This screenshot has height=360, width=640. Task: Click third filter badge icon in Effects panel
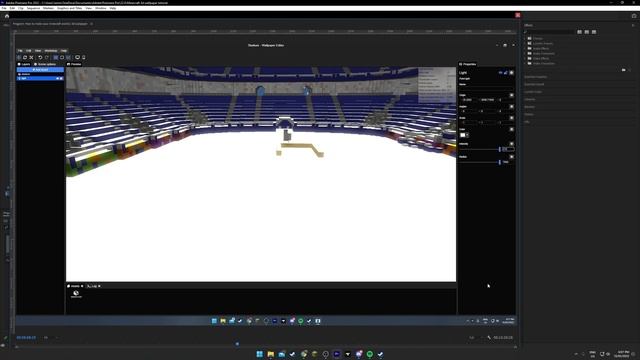point(594,32)
